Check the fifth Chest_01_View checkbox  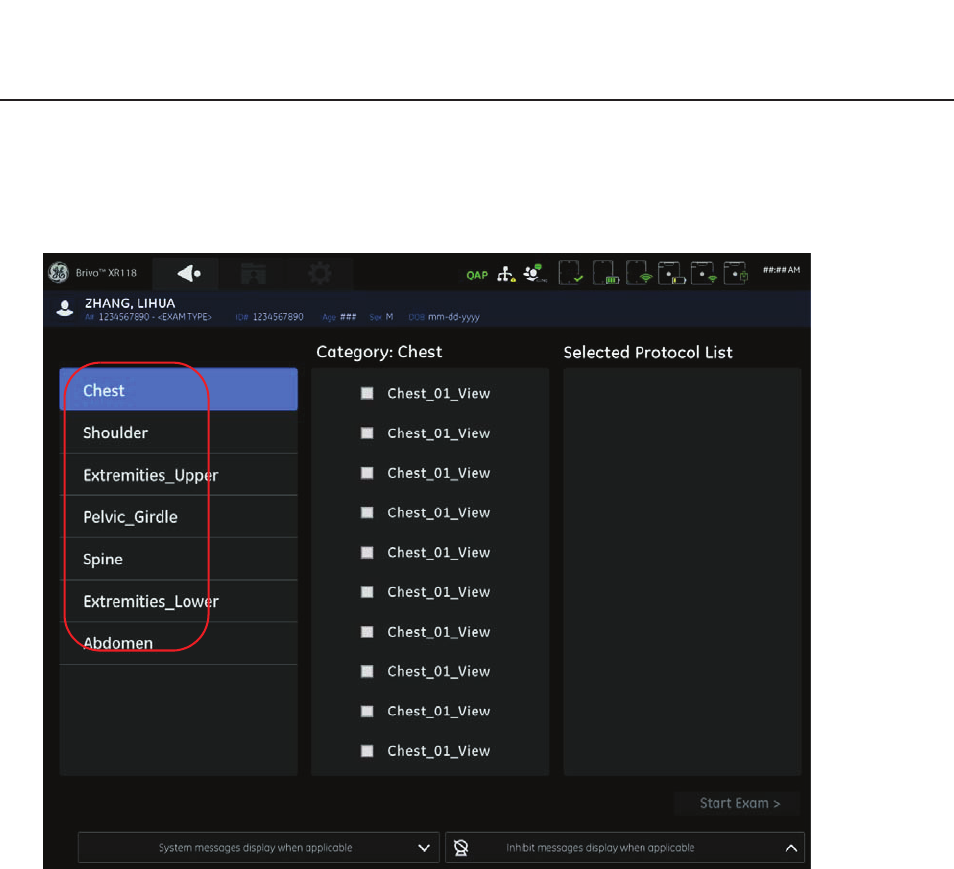pos(367,552)
